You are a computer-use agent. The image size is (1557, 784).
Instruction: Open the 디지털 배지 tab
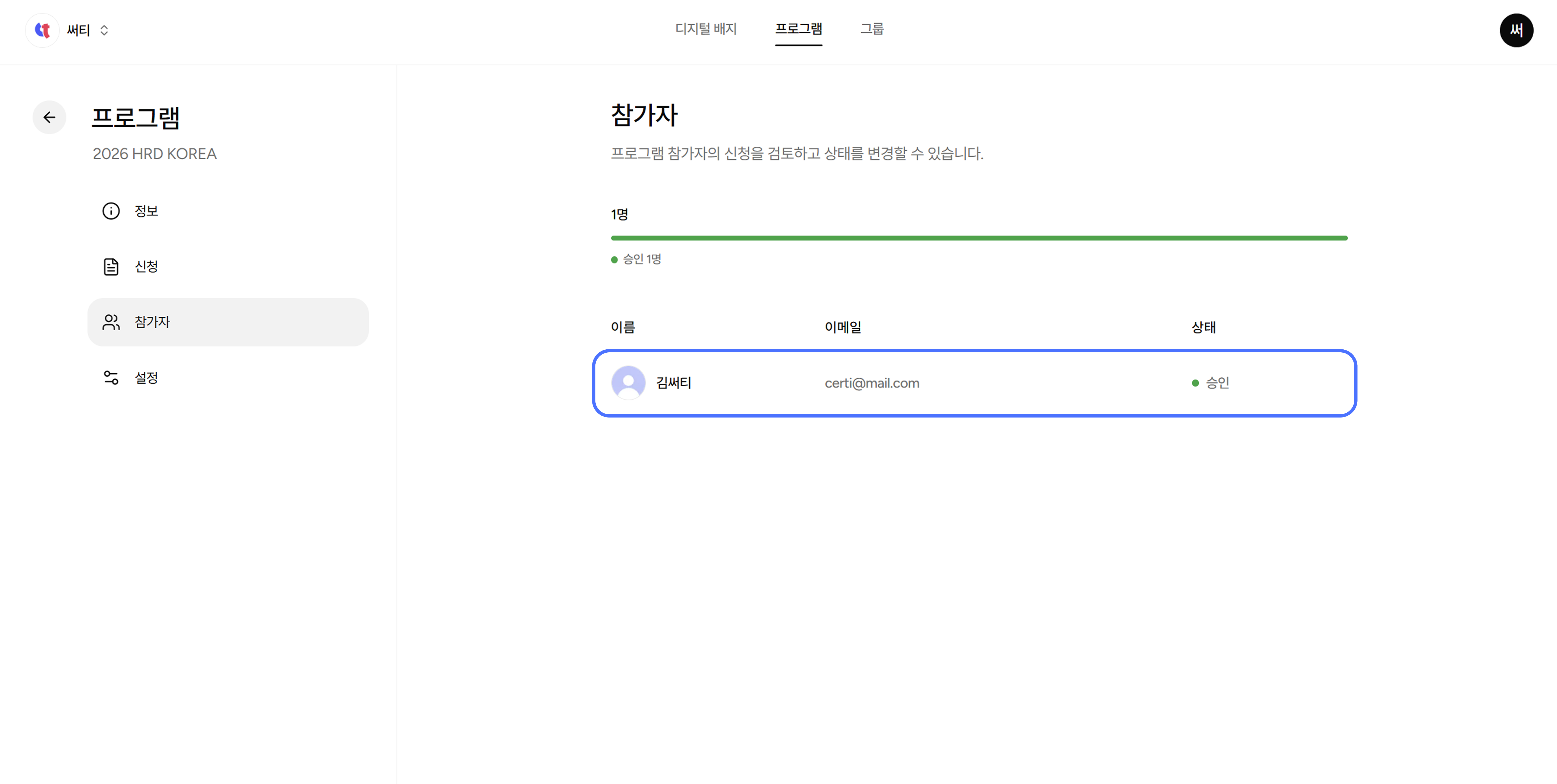[705, 29]
